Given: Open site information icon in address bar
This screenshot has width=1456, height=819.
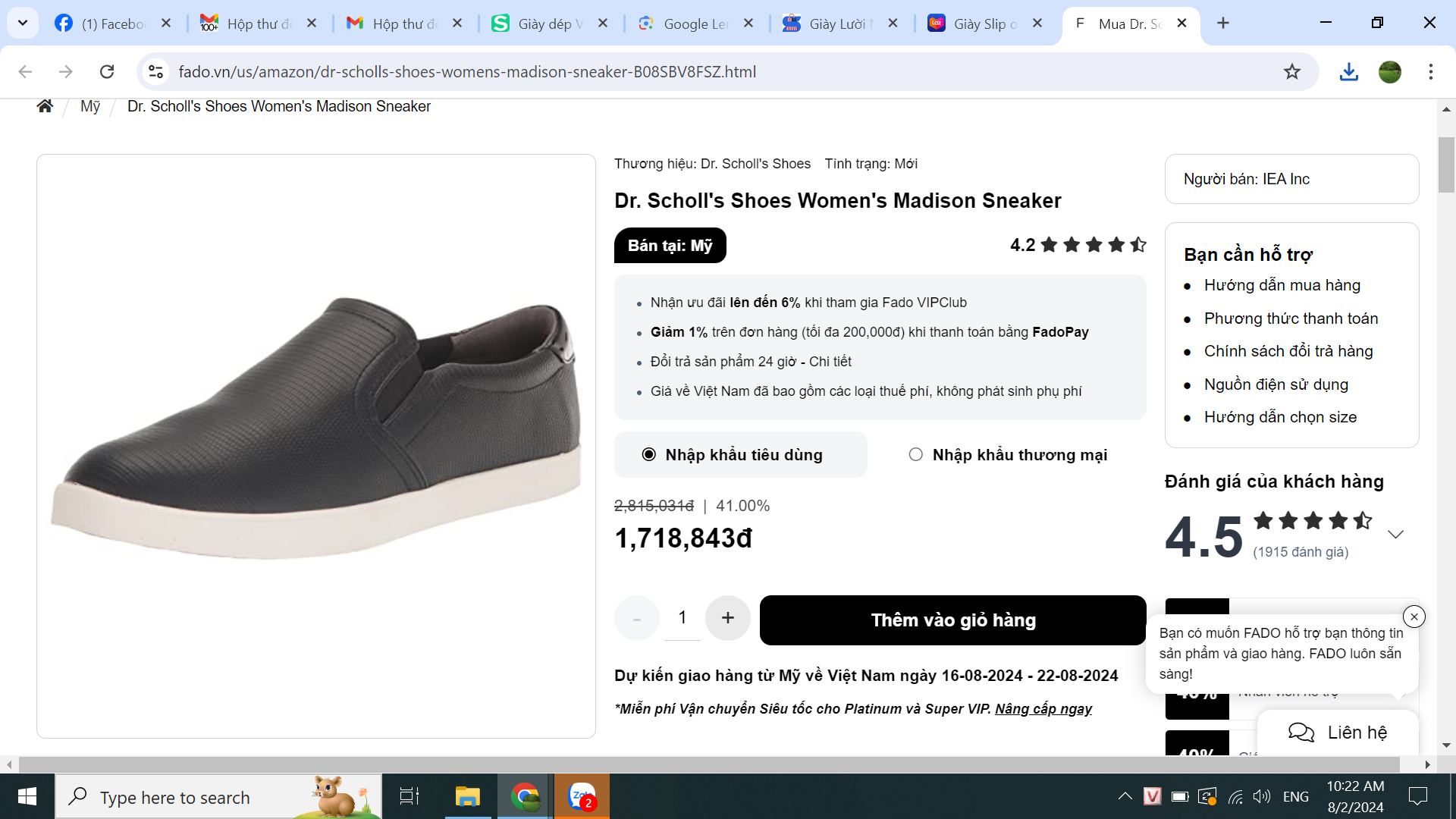Looking at the screenshot, I should click(156, 72).
